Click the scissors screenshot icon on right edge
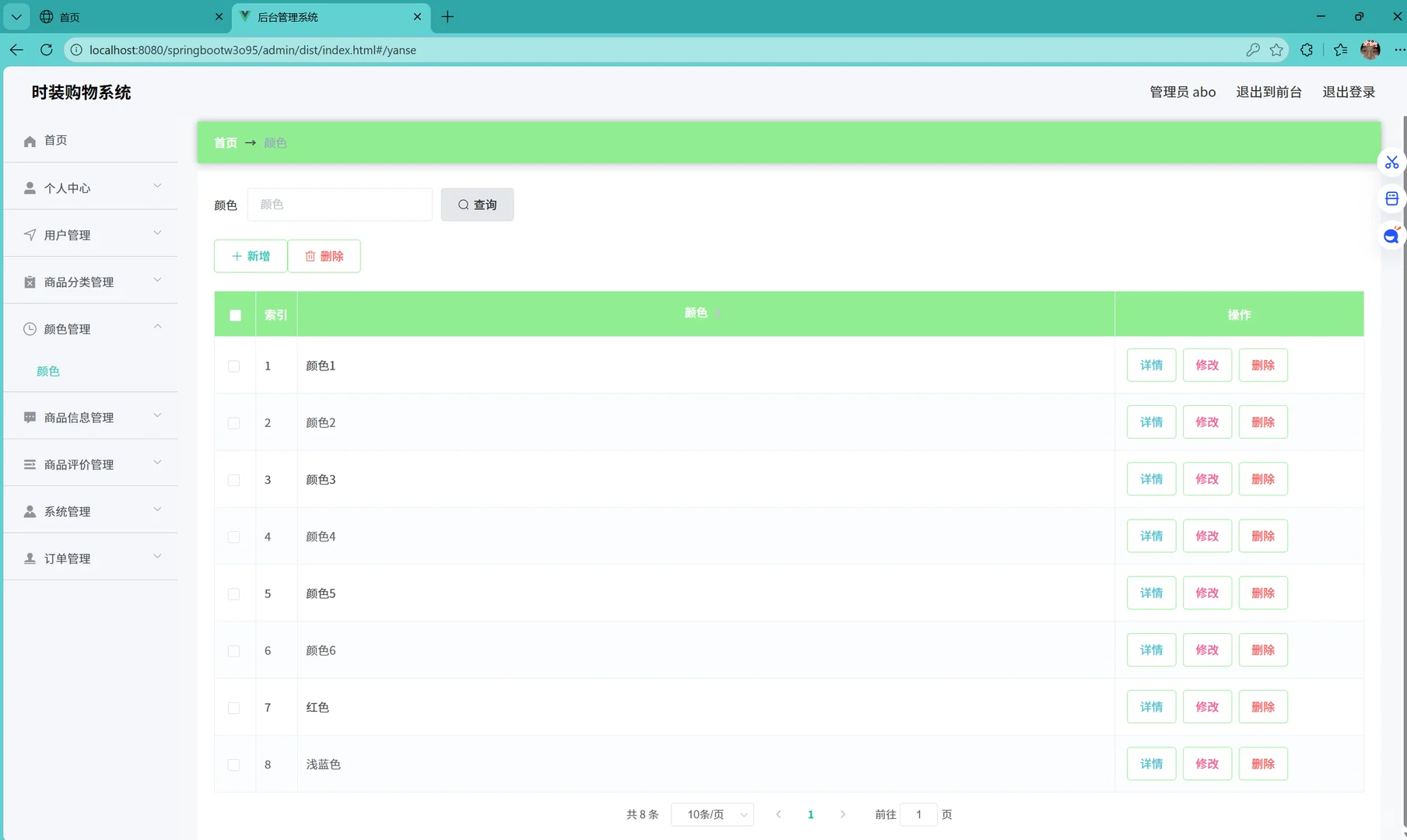This screenshot has width=1407, height=840. tap(1391, 163)
